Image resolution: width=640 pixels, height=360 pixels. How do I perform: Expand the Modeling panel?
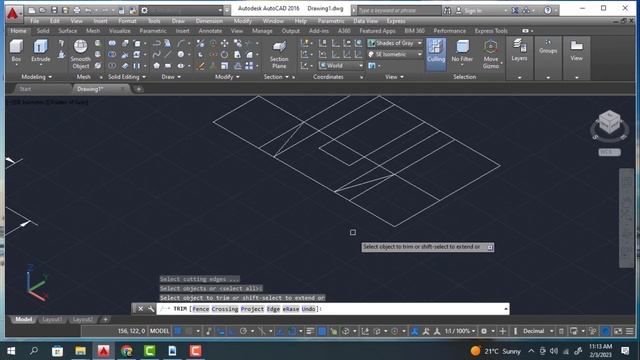click(36, 77)
